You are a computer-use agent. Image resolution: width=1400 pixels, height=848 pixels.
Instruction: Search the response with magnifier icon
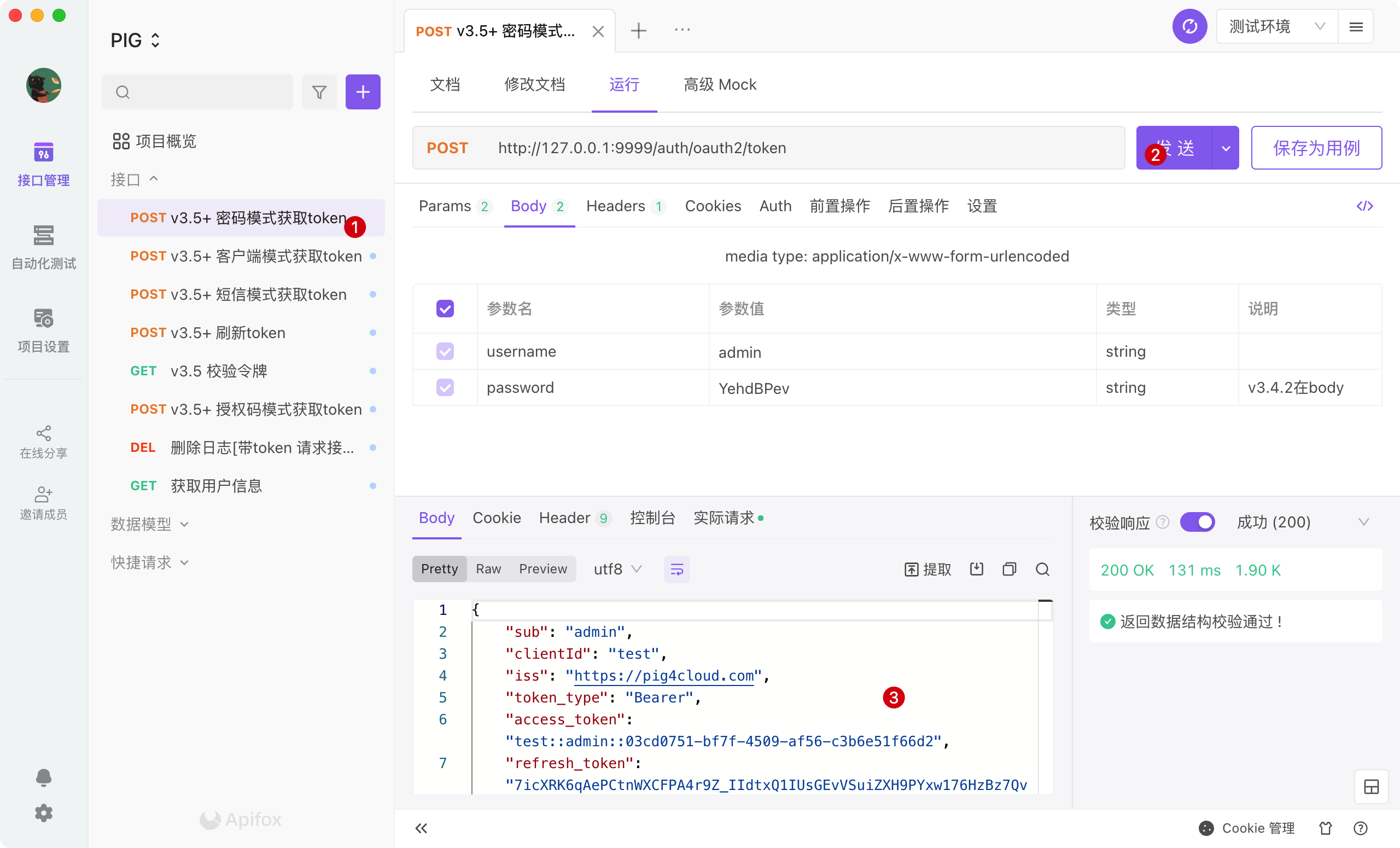[1042, 569]
